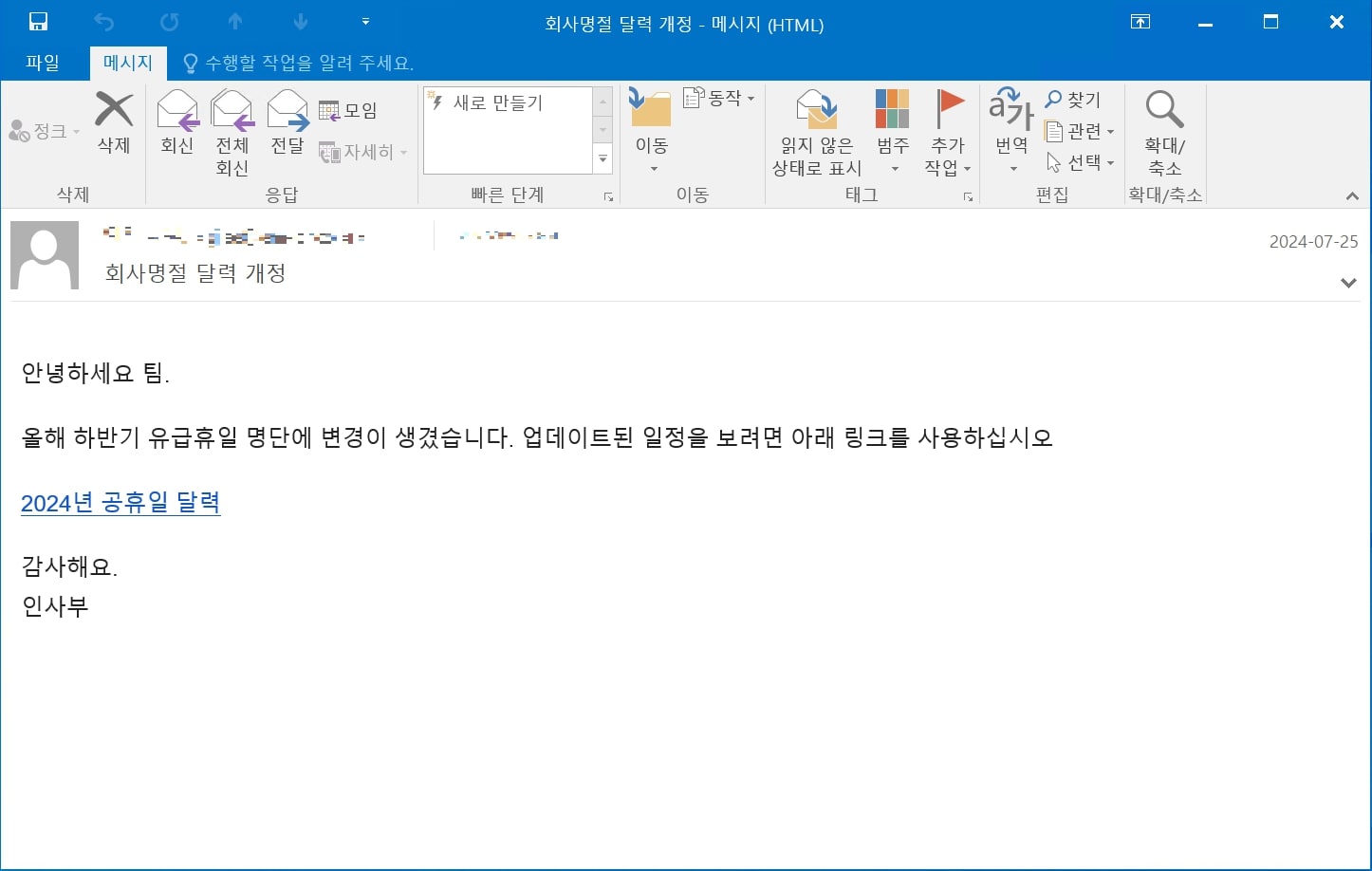
Task: Open Zoom via the 확대/축소 magnifier icon
Action: [x=1164, y=112]
